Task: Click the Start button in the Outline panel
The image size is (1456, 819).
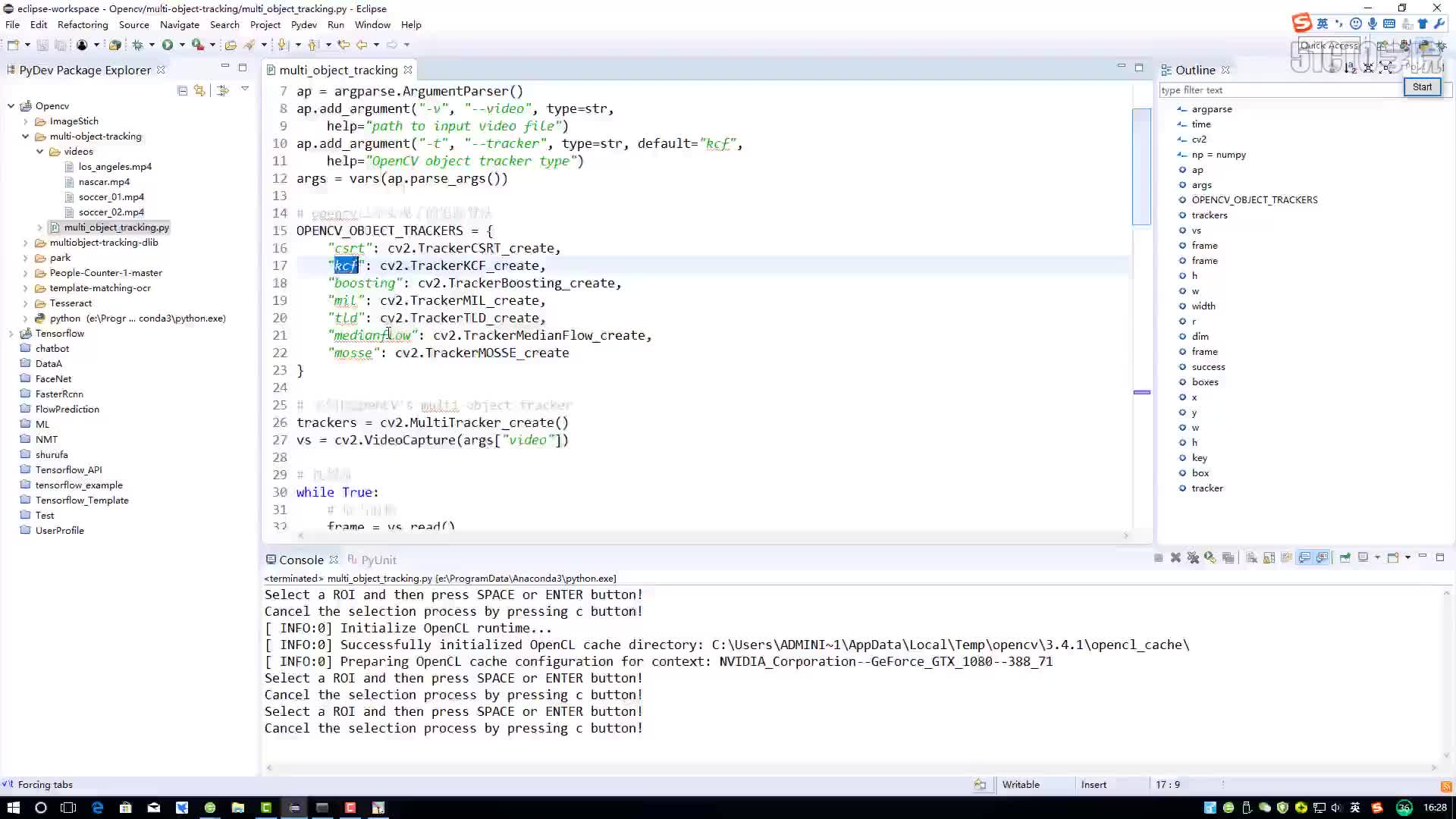Action: 1422,87
